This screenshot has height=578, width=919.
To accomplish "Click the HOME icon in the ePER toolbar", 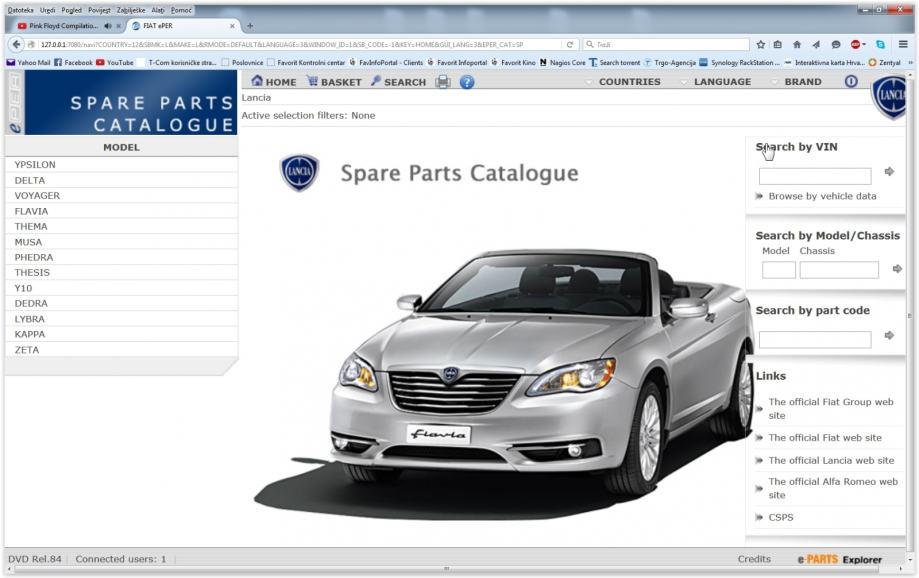I will [257, 82].
